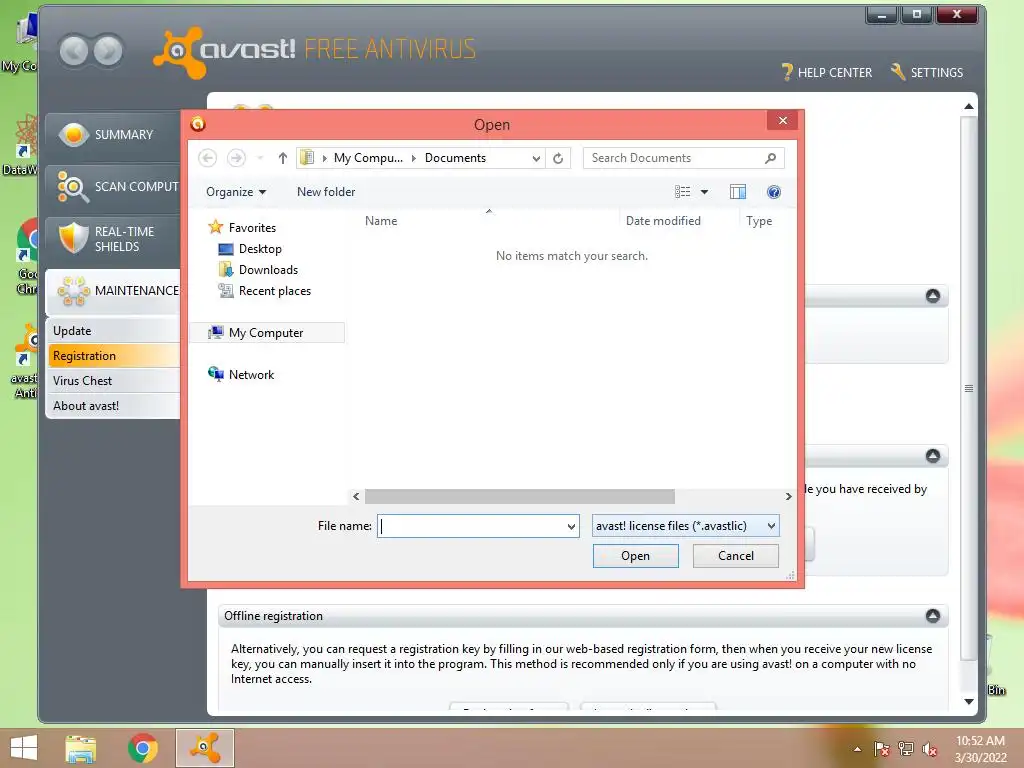
Task: Click New folder button
Action: pyautogui.click(x=327, y=192)
